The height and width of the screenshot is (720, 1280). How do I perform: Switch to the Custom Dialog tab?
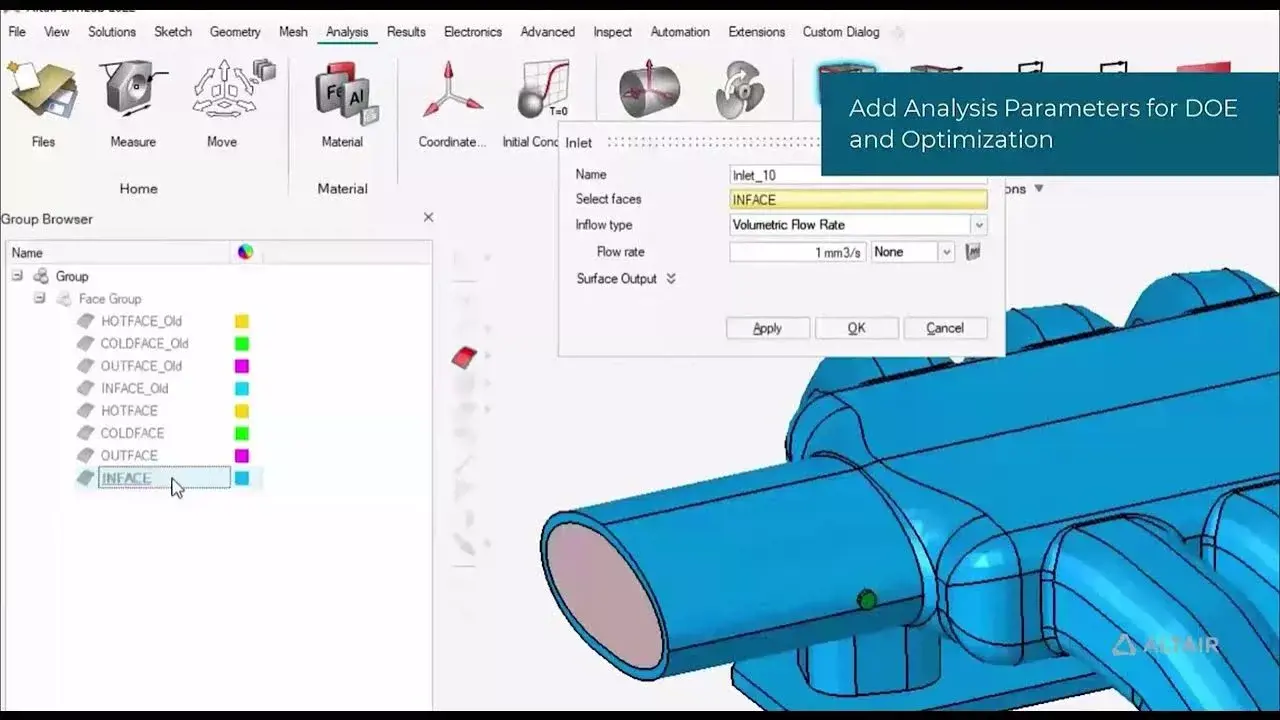click(x=841, y=32)
